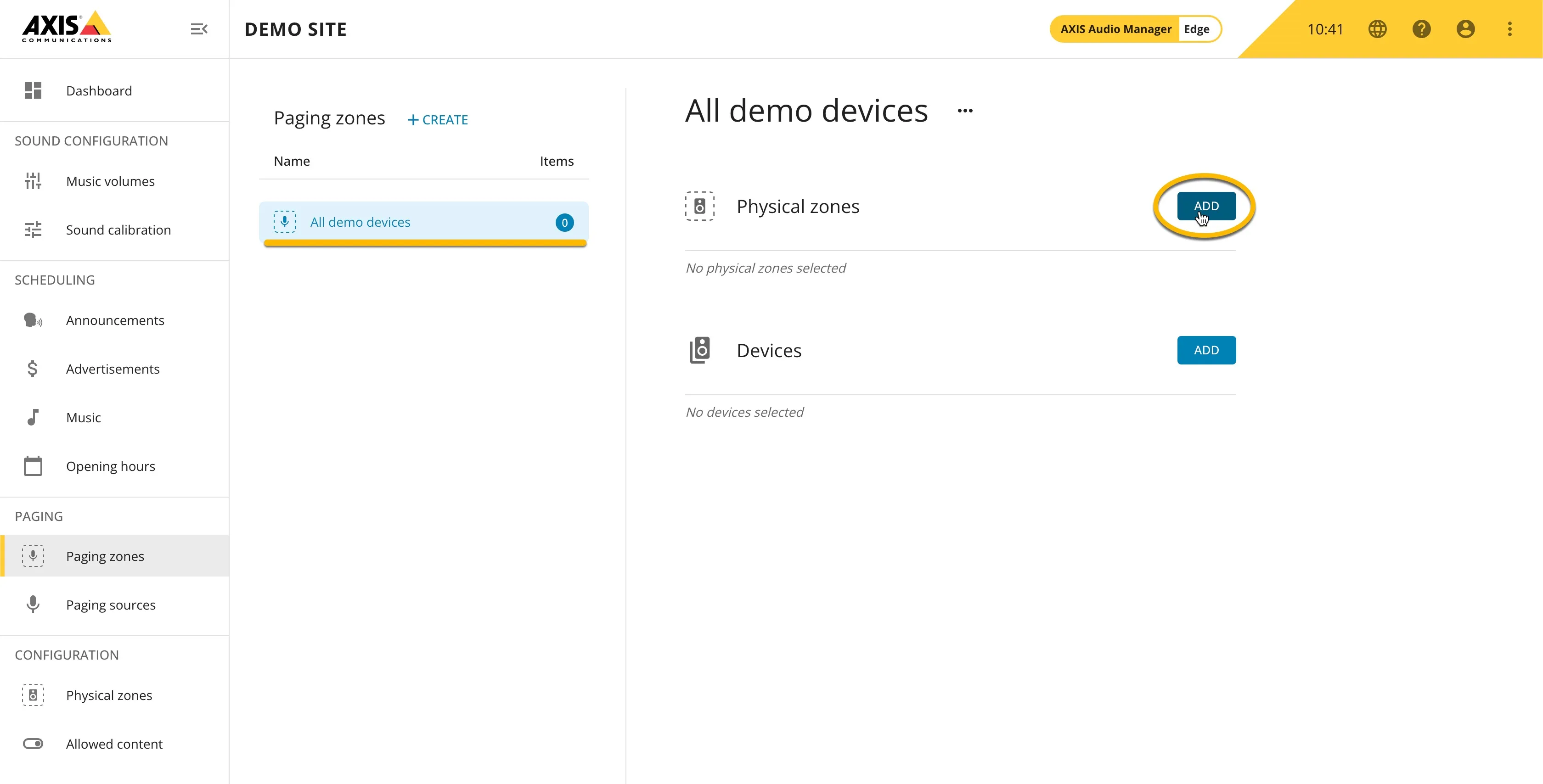1543x784 pixels.
Task: Open Paging sources page
Action: click(114, 605)
